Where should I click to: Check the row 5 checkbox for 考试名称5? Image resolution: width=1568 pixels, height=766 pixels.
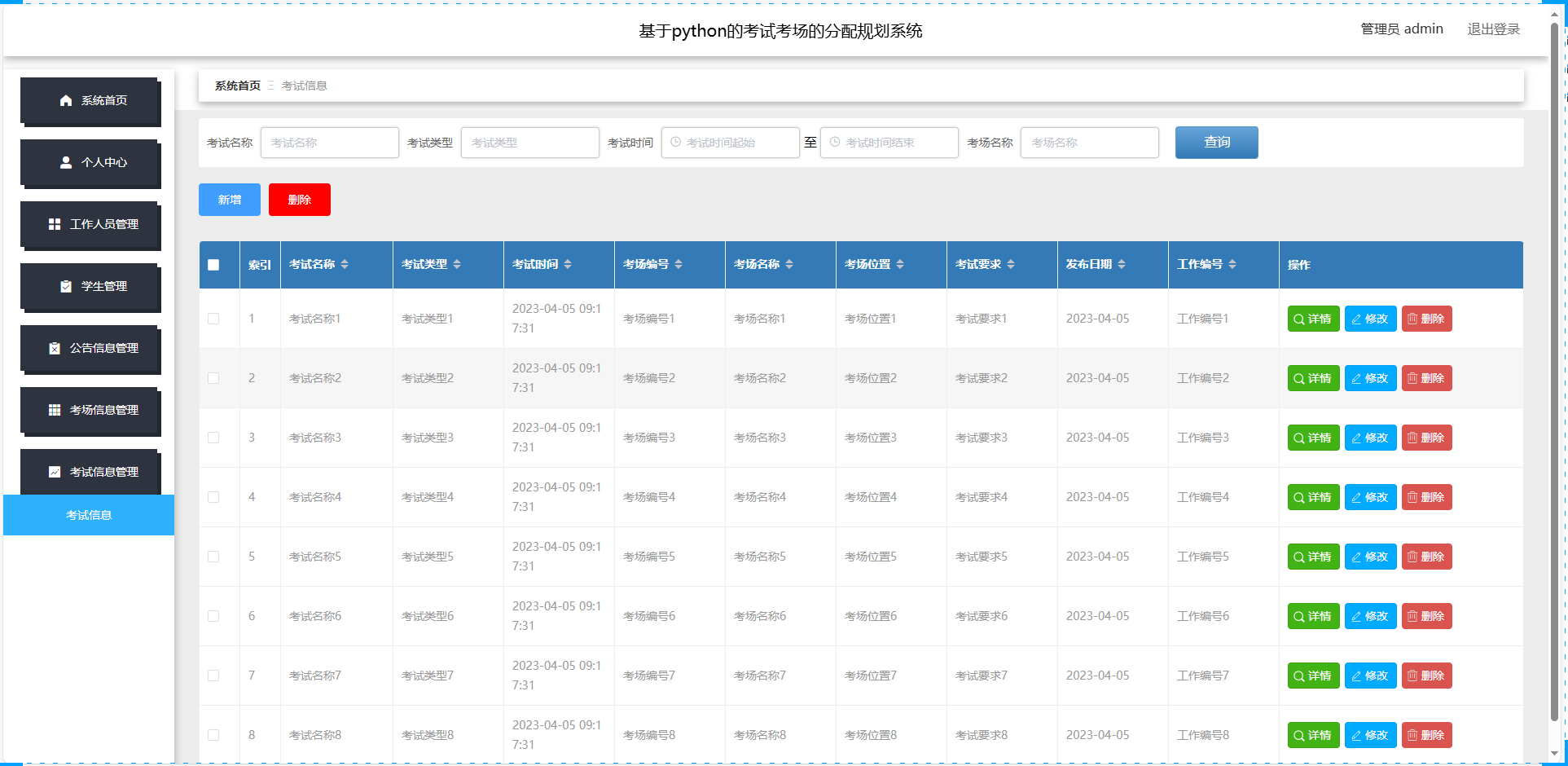click(213, 557)
